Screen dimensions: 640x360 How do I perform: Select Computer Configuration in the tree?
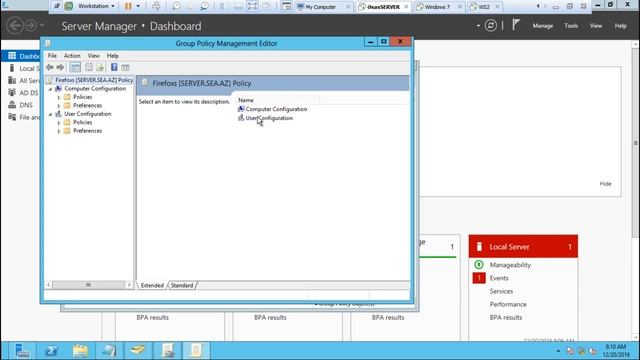click(95, 89)
